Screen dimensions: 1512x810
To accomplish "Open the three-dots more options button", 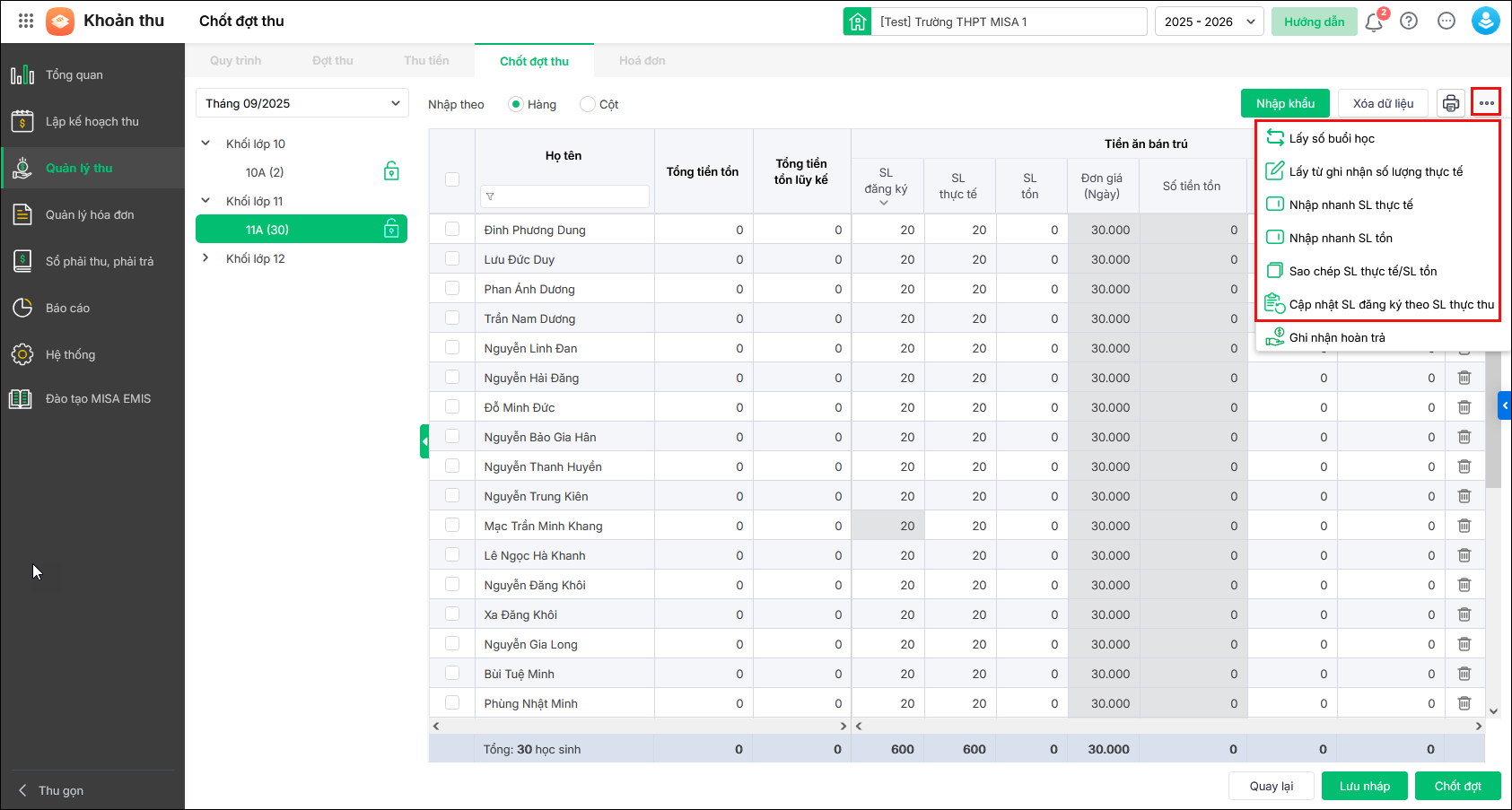I will [x=1486, y=103].
